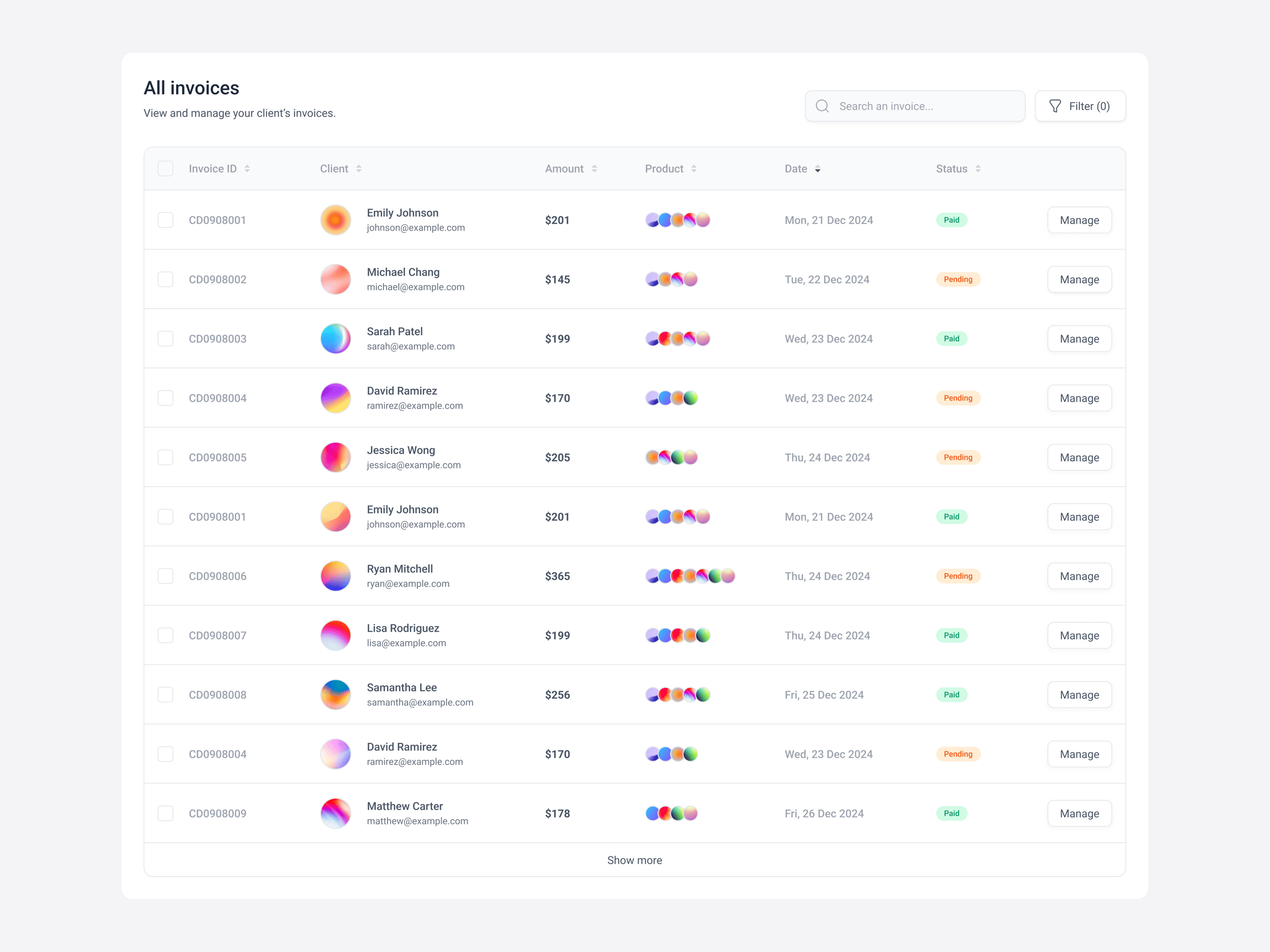
Task: Open Manage for Jessica Wong's invoice
Action: 1079,457
